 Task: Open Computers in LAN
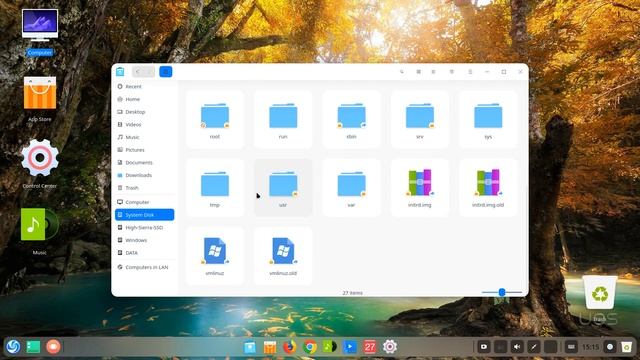pos(144,267)
